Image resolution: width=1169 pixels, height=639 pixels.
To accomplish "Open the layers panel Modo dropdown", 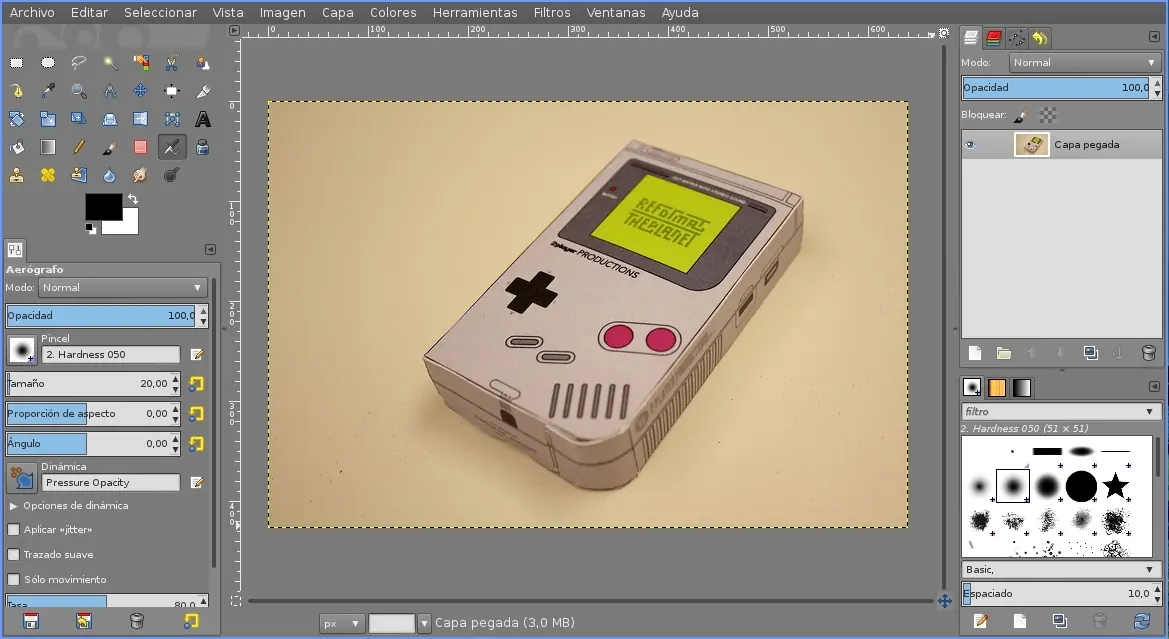I will (1084, 63).
